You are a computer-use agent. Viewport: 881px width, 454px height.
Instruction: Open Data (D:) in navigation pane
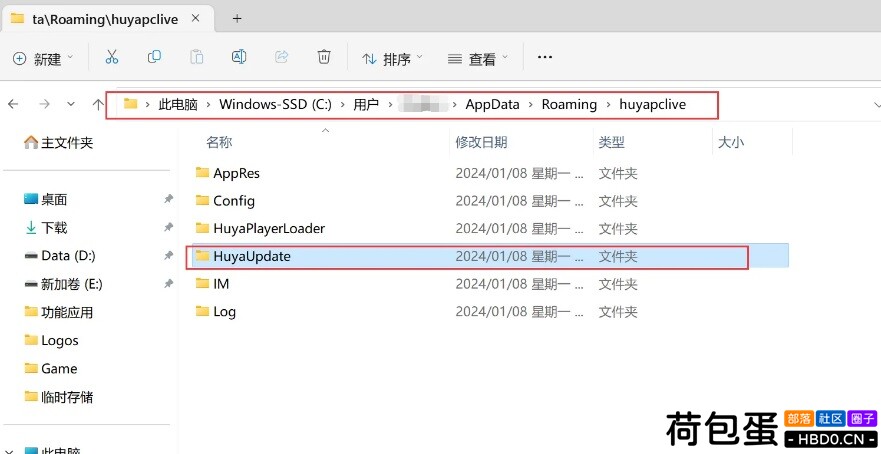pos(60,256)
